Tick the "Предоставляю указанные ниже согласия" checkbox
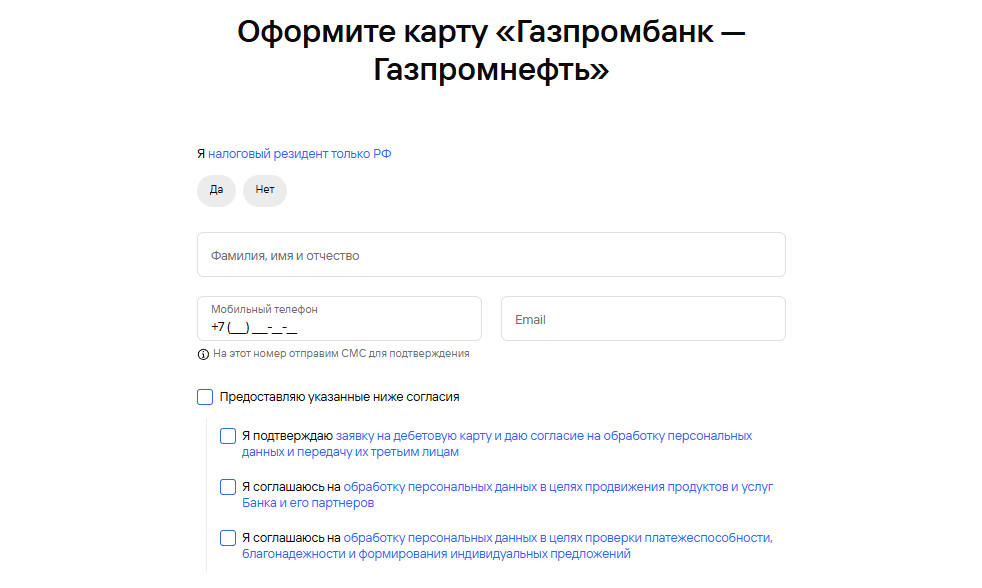The width and height of the screenshot is (982, 588). click(x=205, y=397)
